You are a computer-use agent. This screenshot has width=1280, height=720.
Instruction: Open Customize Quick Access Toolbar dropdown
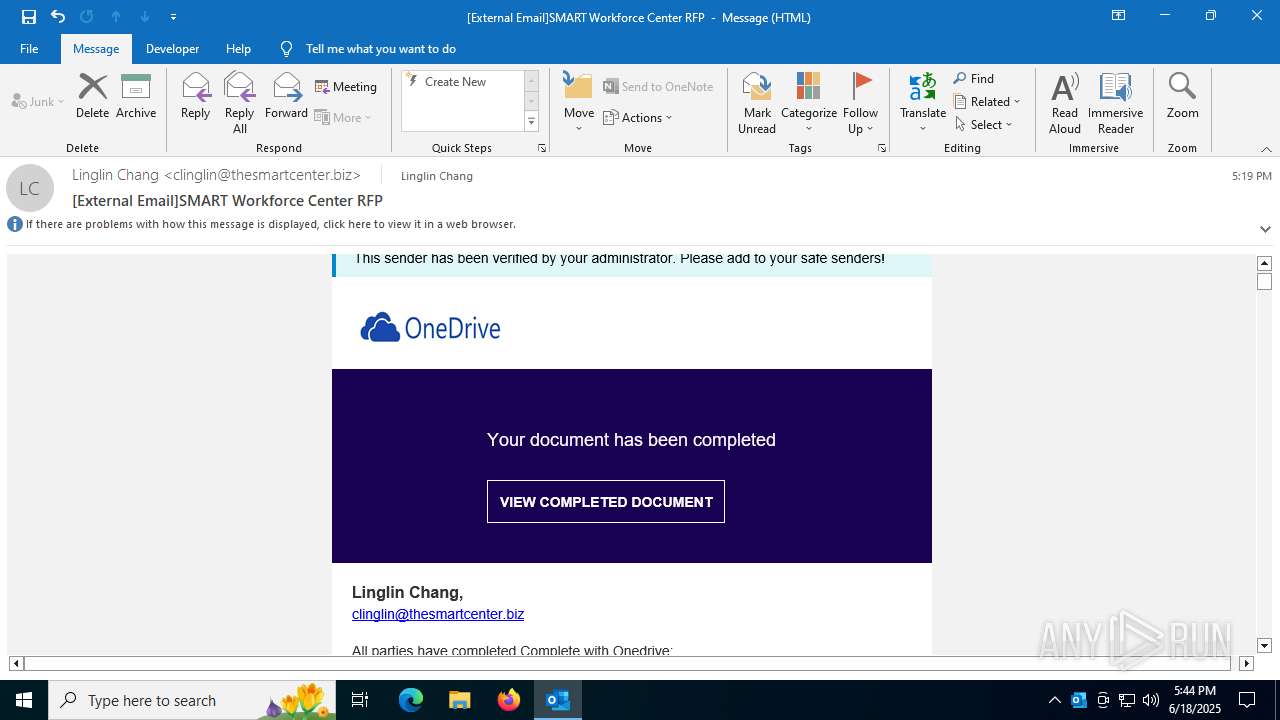(174, 17)
